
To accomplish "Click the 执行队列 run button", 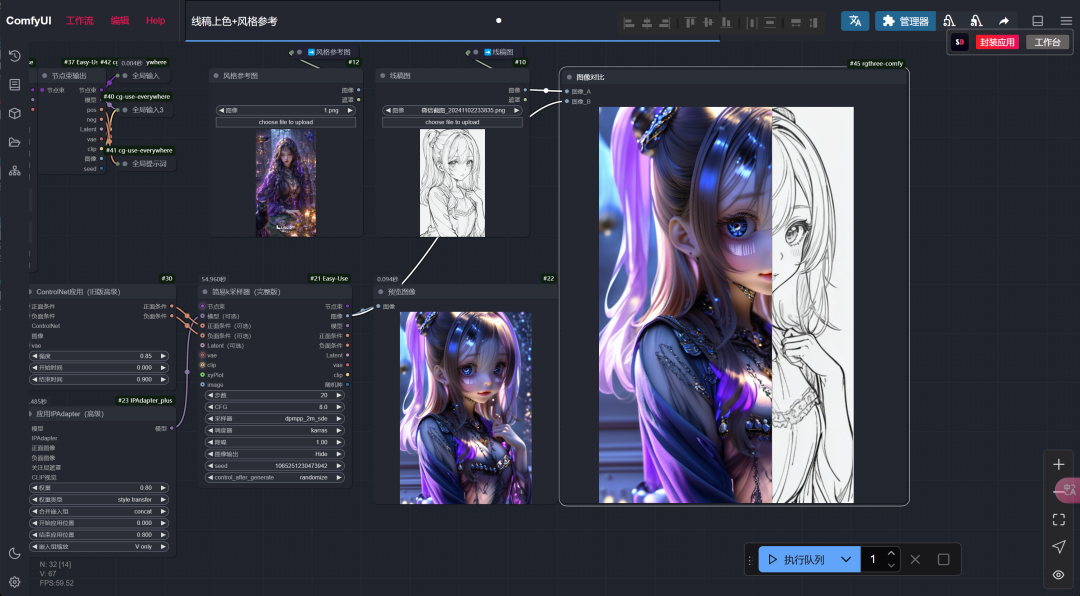I will coord(797,559).
